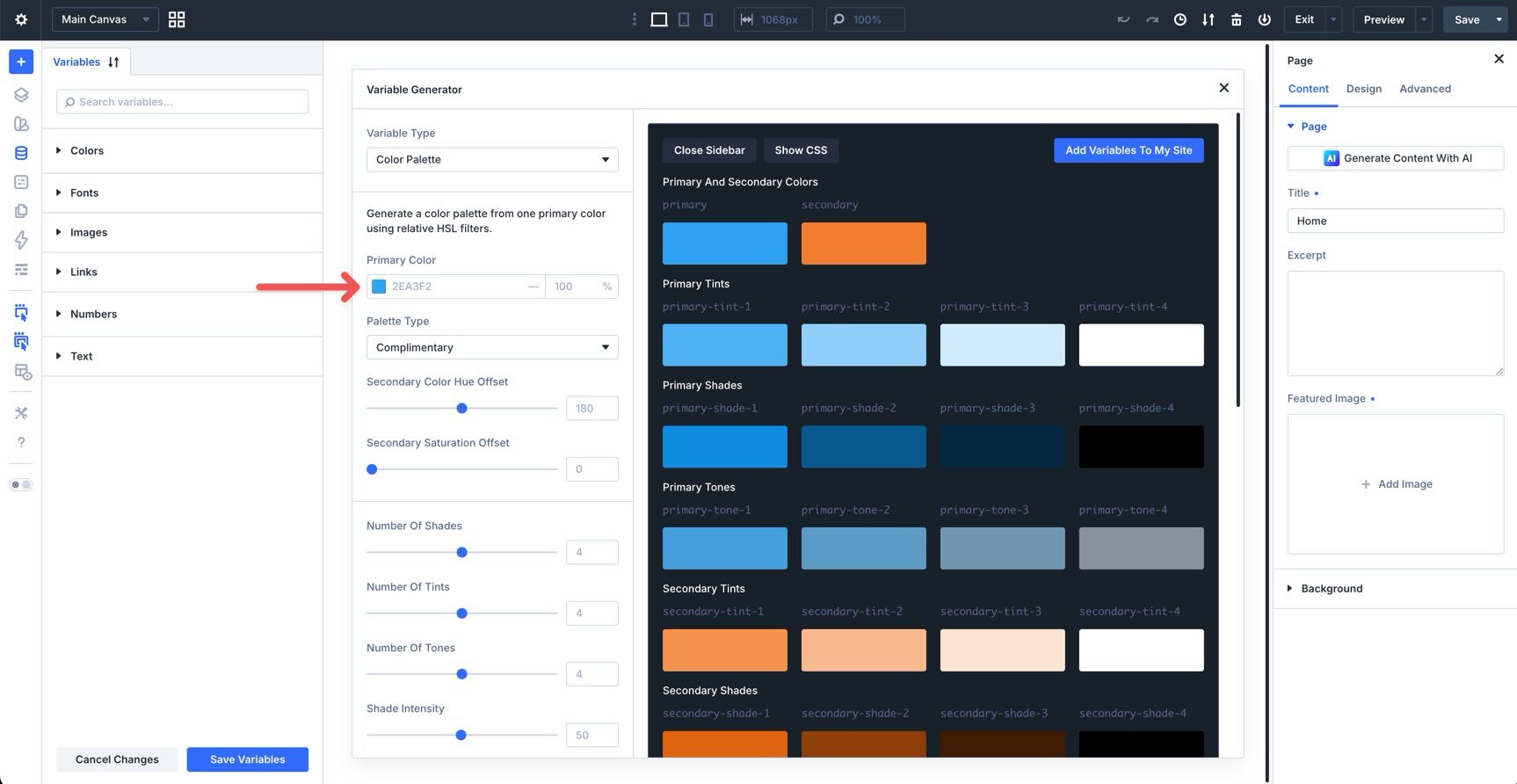1517x784 pixels.
Task: Open the history clock icon
Action: point(1180,19)
